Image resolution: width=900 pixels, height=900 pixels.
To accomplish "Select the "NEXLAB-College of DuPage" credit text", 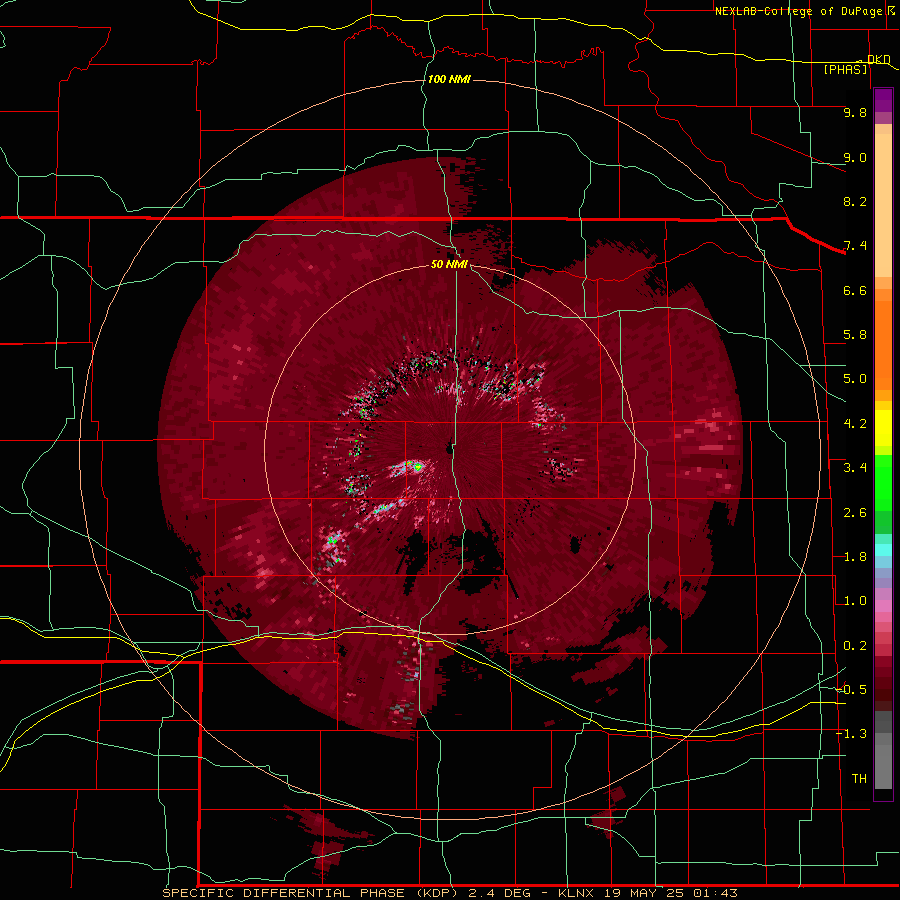I will [x=798, y=11].
